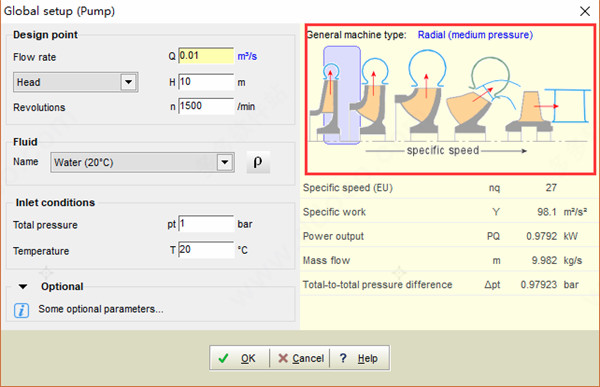Close the Global setup dialog
This screenshot has width=600, height=387.
click(x=585, y=11)
